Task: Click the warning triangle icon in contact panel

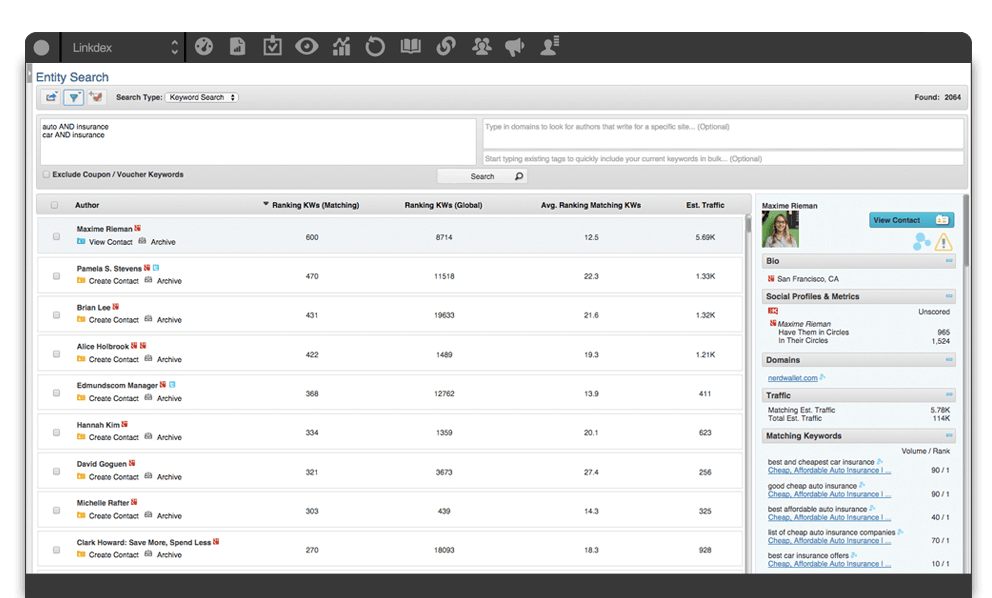Action: click(x=943, y=242)
